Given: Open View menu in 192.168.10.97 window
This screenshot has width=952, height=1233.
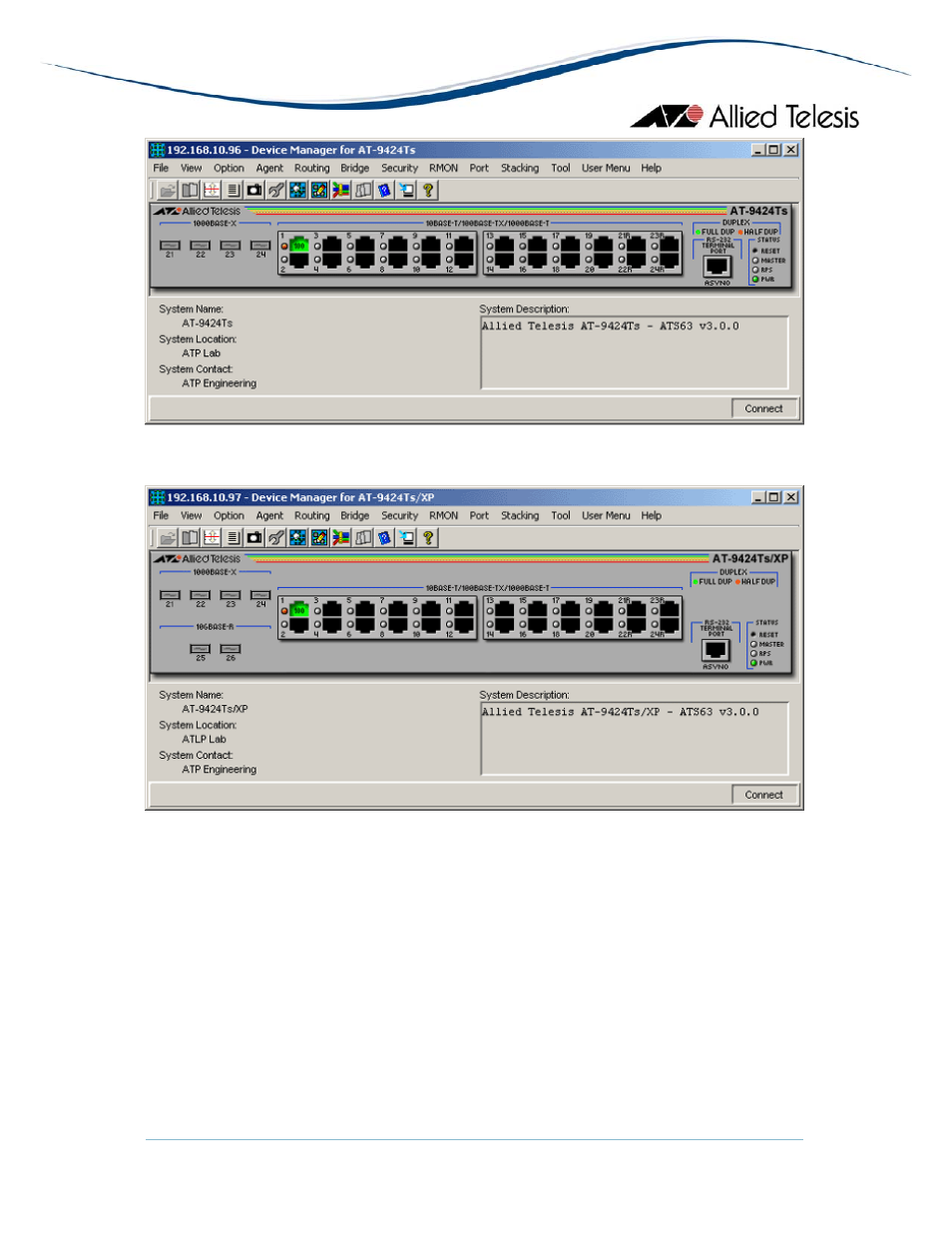Looking at the screenshot, I should point(191,516).
